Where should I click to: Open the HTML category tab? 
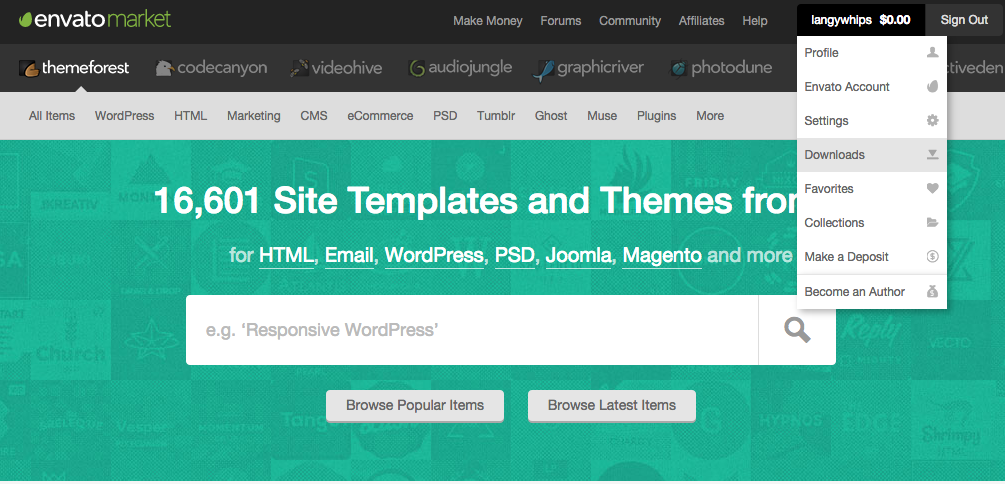[x=190, y=116]
